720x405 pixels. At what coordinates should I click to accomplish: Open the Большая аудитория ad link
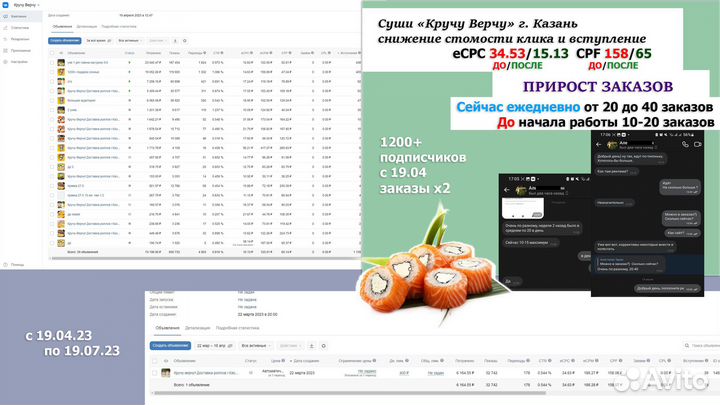81,101
